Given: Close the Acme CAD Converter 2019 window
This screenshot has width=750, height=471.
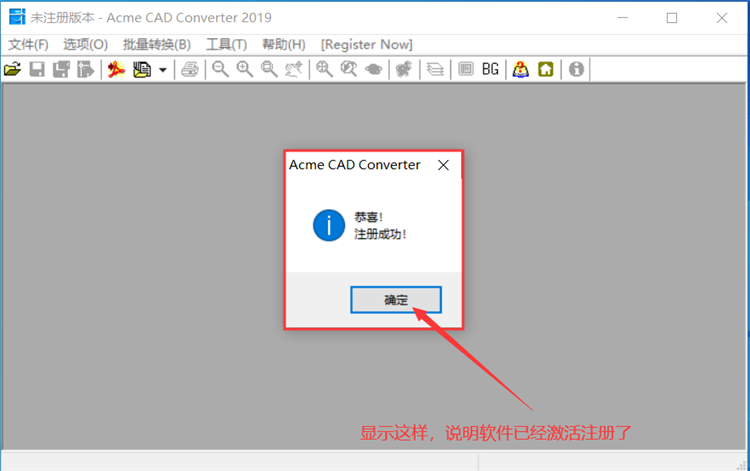Looking at the screenshot, I should click(722, 18).
